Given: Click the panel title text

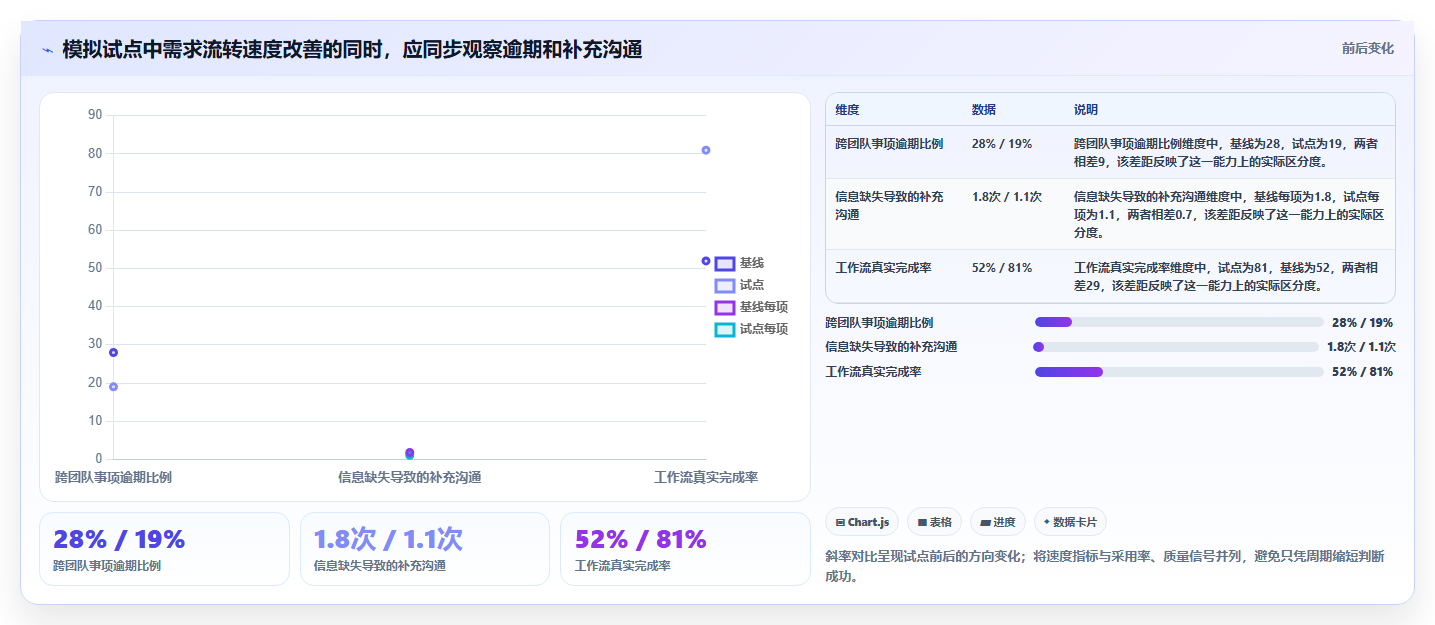Looking at the screenshot, I should 352,50.
